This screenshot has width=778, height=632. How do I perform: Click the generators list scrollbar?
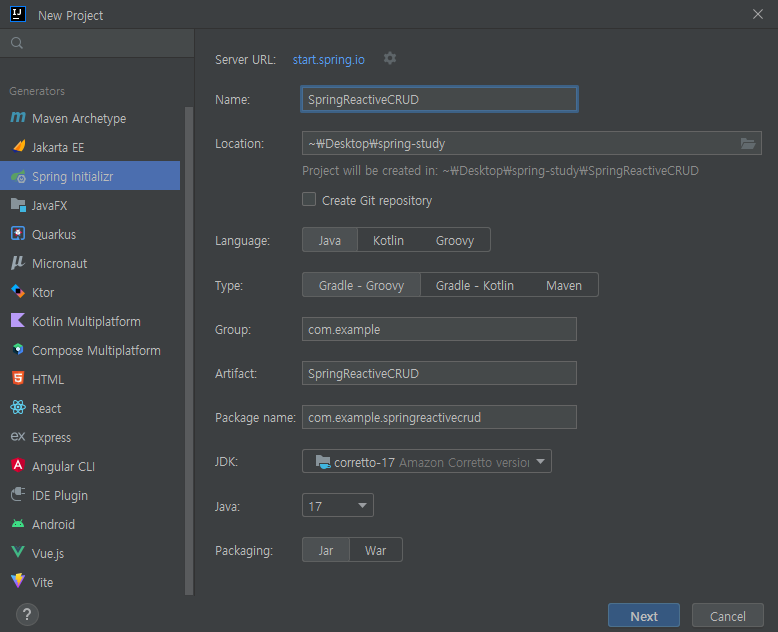pos(189,351)
